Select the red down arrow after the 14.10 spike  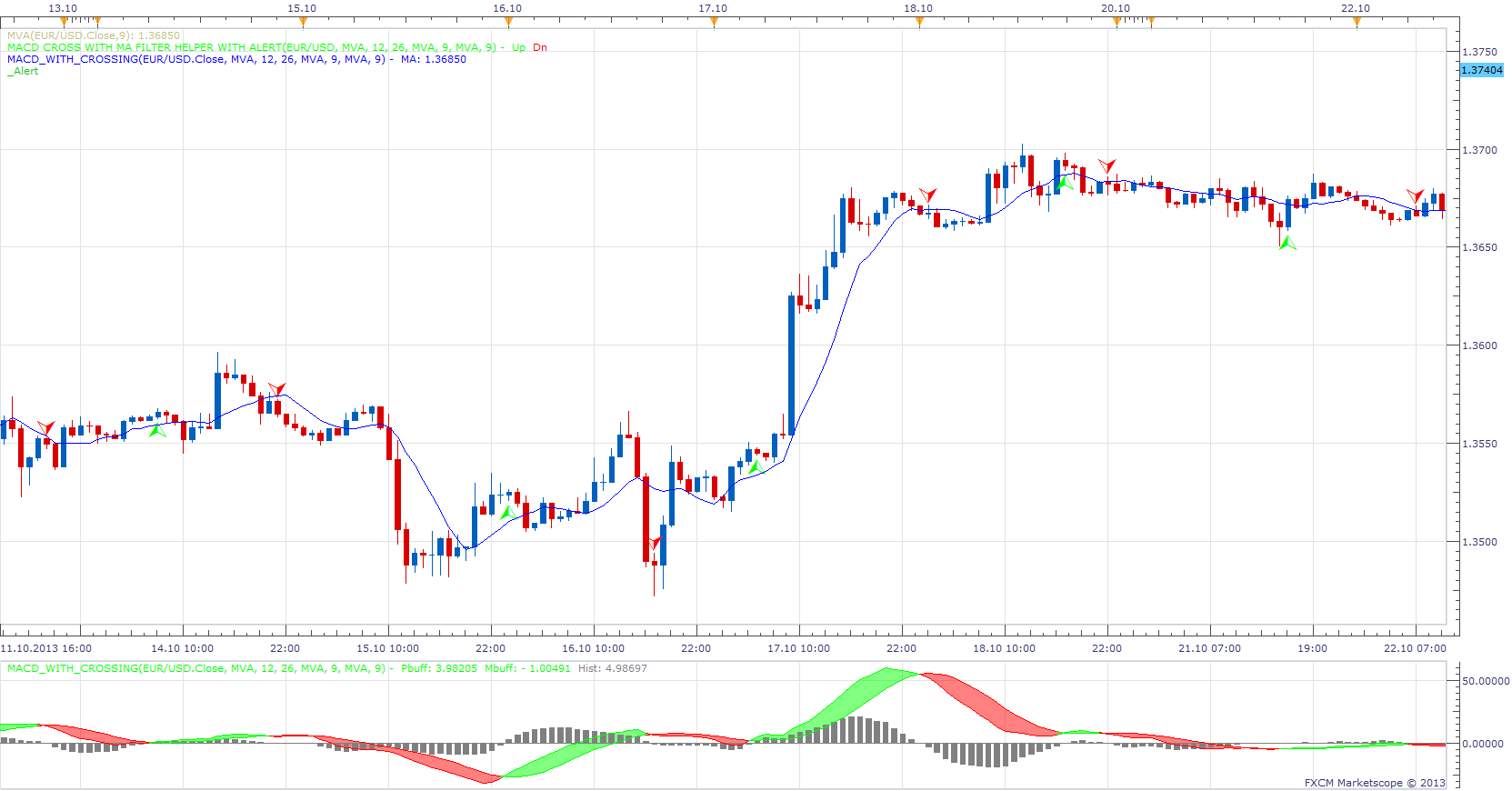click(x=277, y=389)
